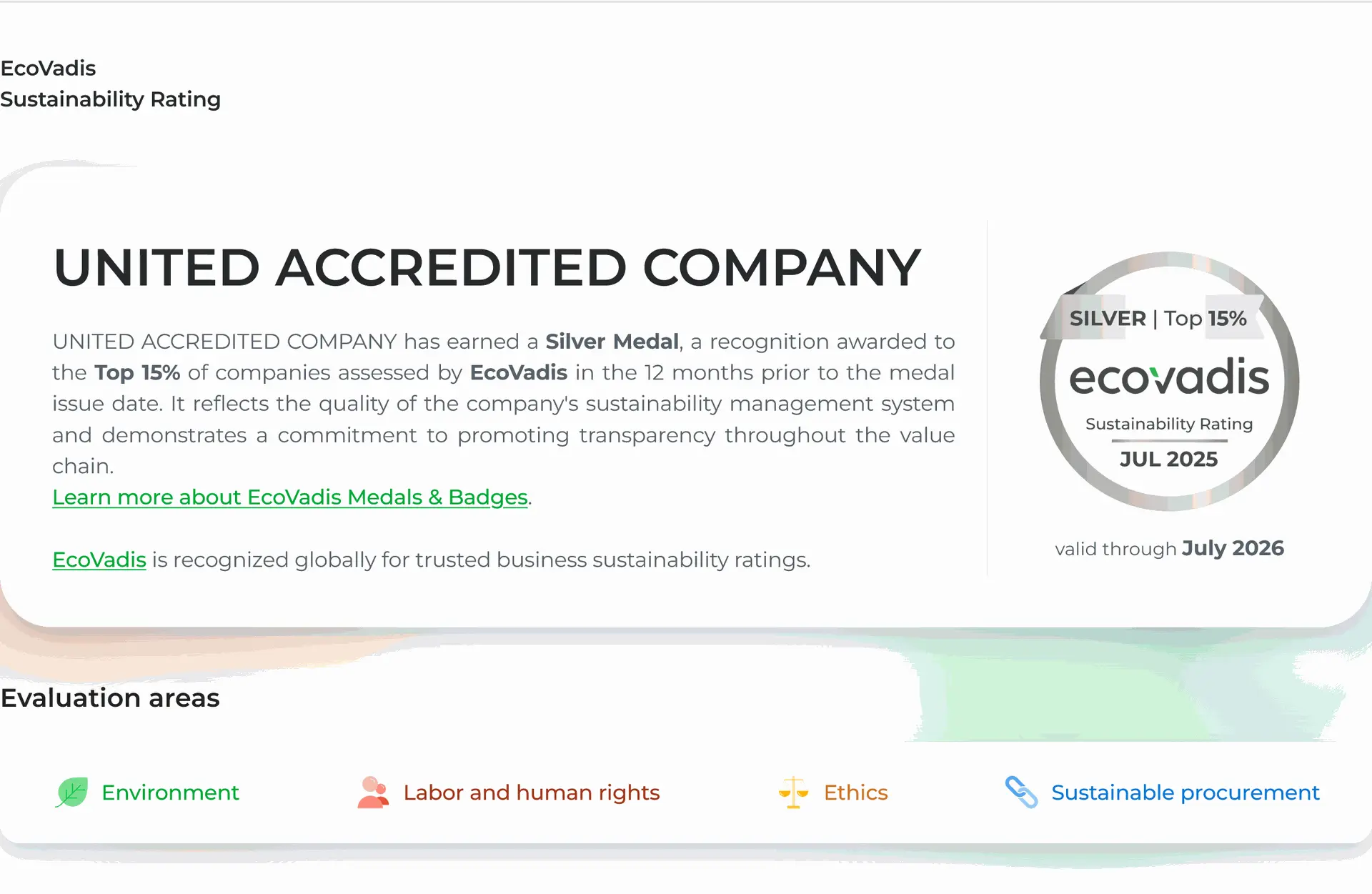Click the SILVER Top 15% ribbon banner
Image resolution: width=1372 pixels, height=894 pixels.
1158,318
